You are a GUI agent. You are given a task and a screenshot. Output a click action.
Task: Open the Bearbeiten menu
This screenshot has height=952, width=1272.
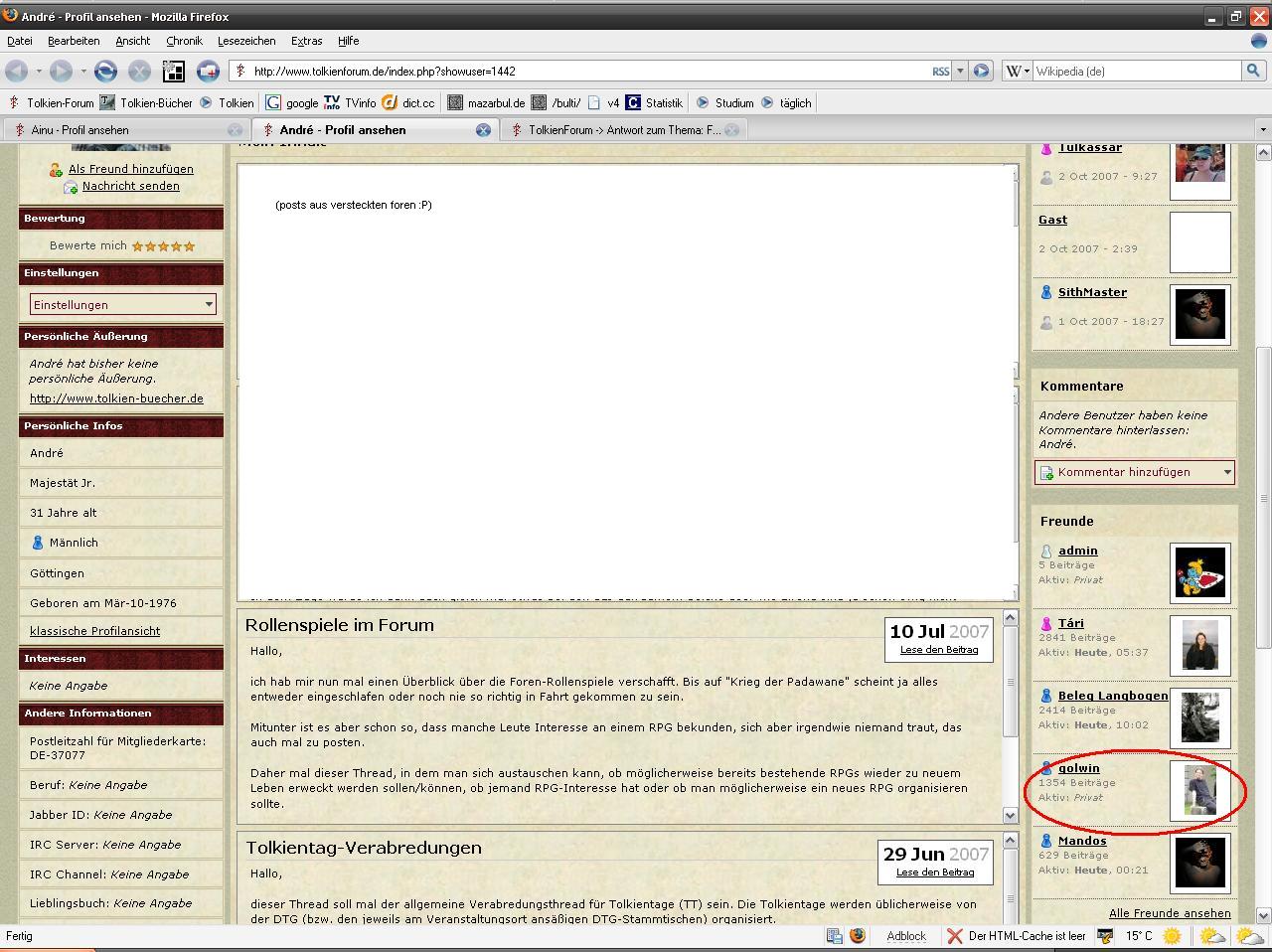tap(74, 41)
